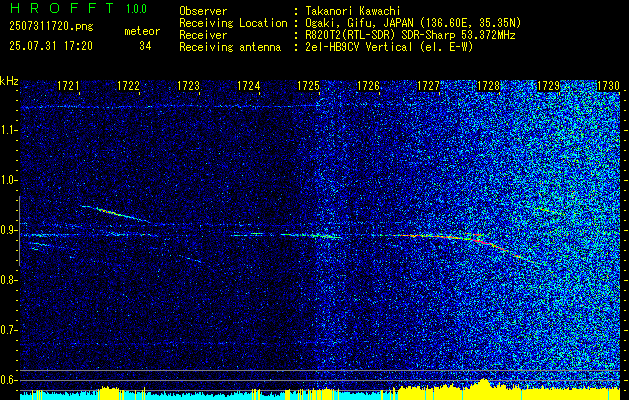
Task: Click the meteor label
Action: pos(142,31)
